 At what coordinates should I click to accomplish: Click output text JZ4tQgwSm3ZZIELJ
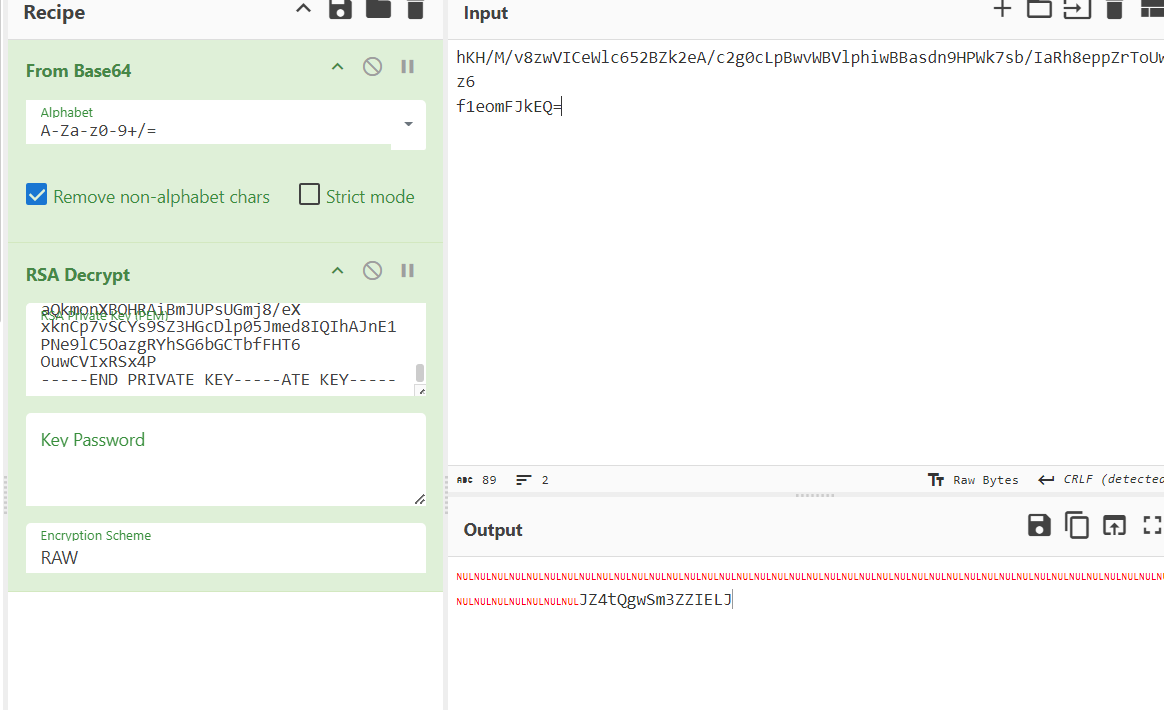pos(655,599)
